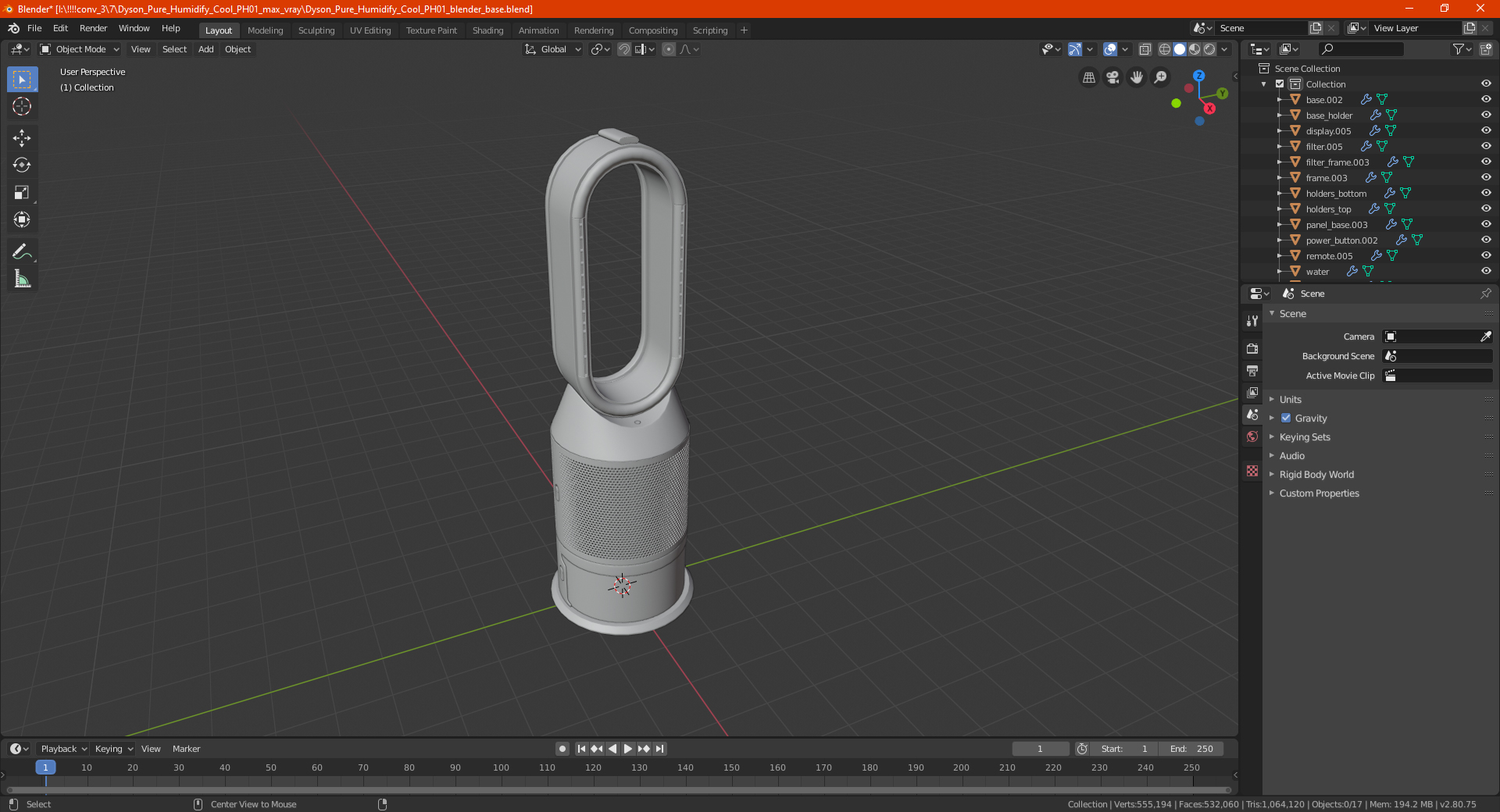Click the outliner search field
This screenshot has height=812, width=1500.
[1360, 49]
